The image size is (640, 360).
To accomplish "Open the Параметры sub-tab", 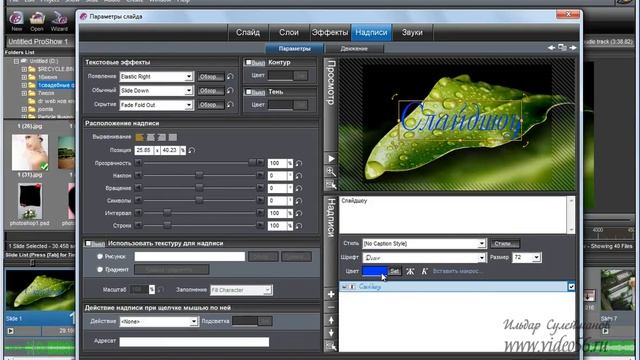I will 295,49.
